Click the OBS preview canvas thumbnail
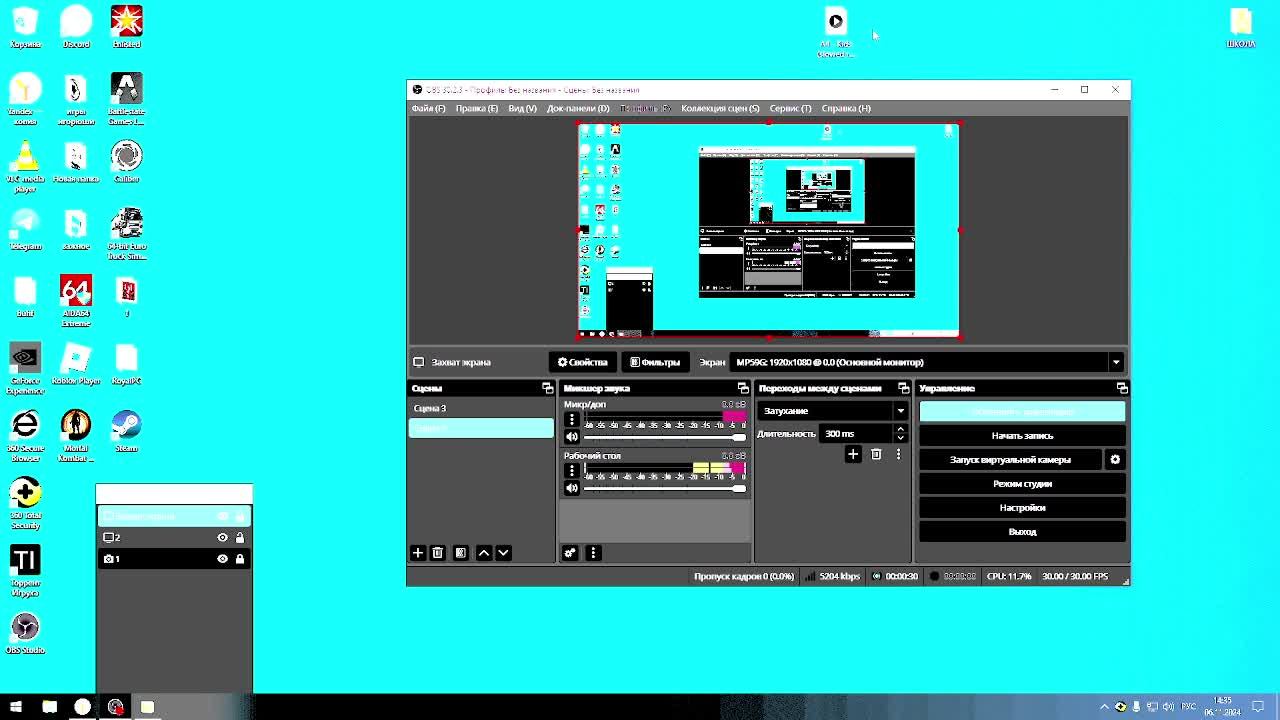The image size is (1280, 720). (768, 230)
